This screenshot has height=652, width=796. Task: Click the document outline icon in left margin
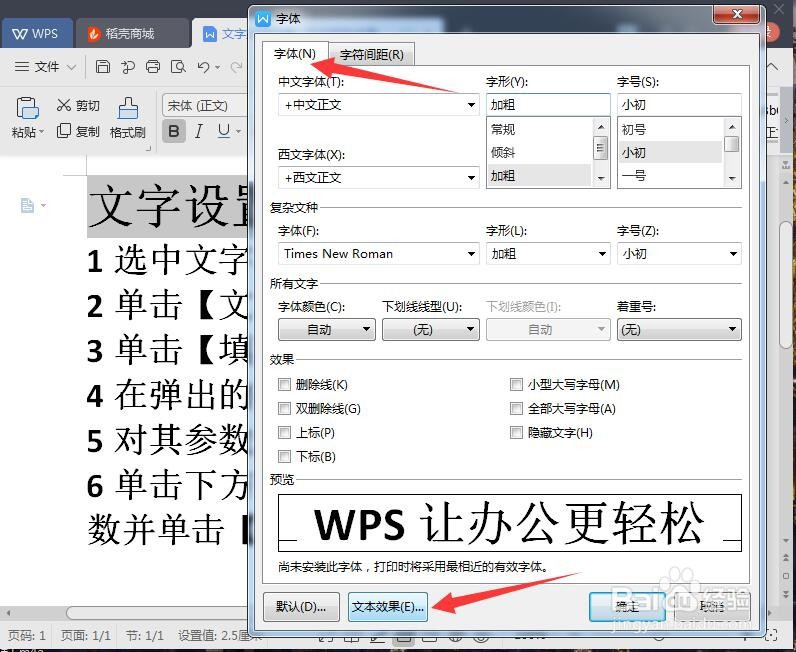27,205
